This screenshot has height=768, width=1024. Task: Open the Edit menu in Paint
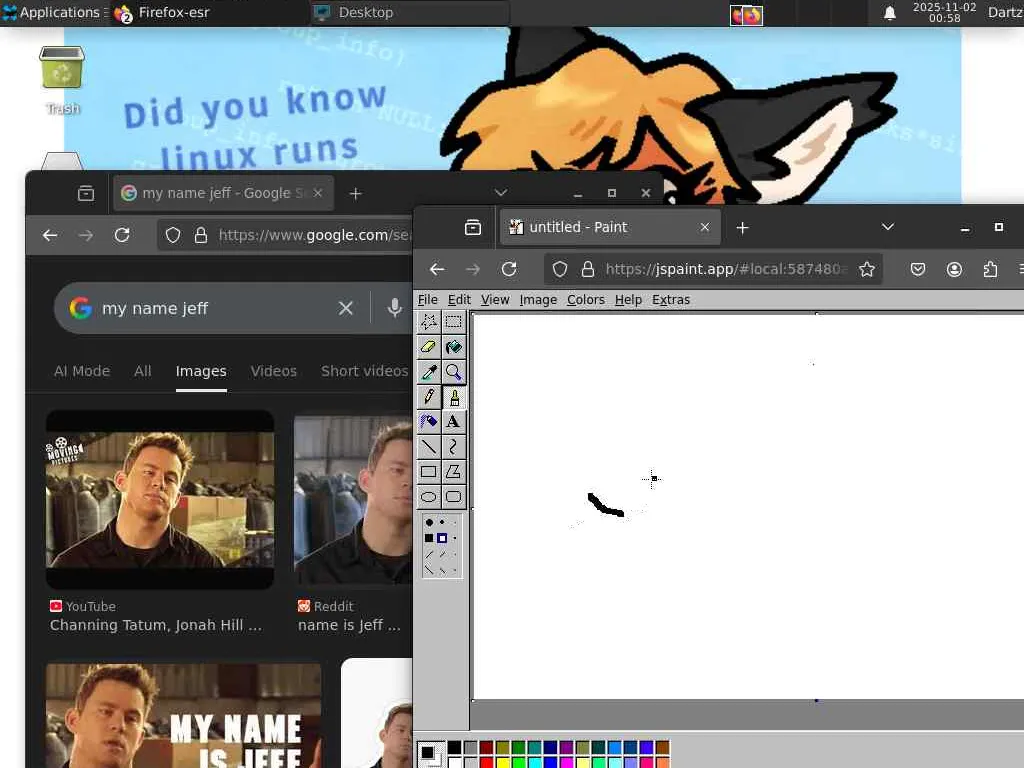tap(459, 300)
